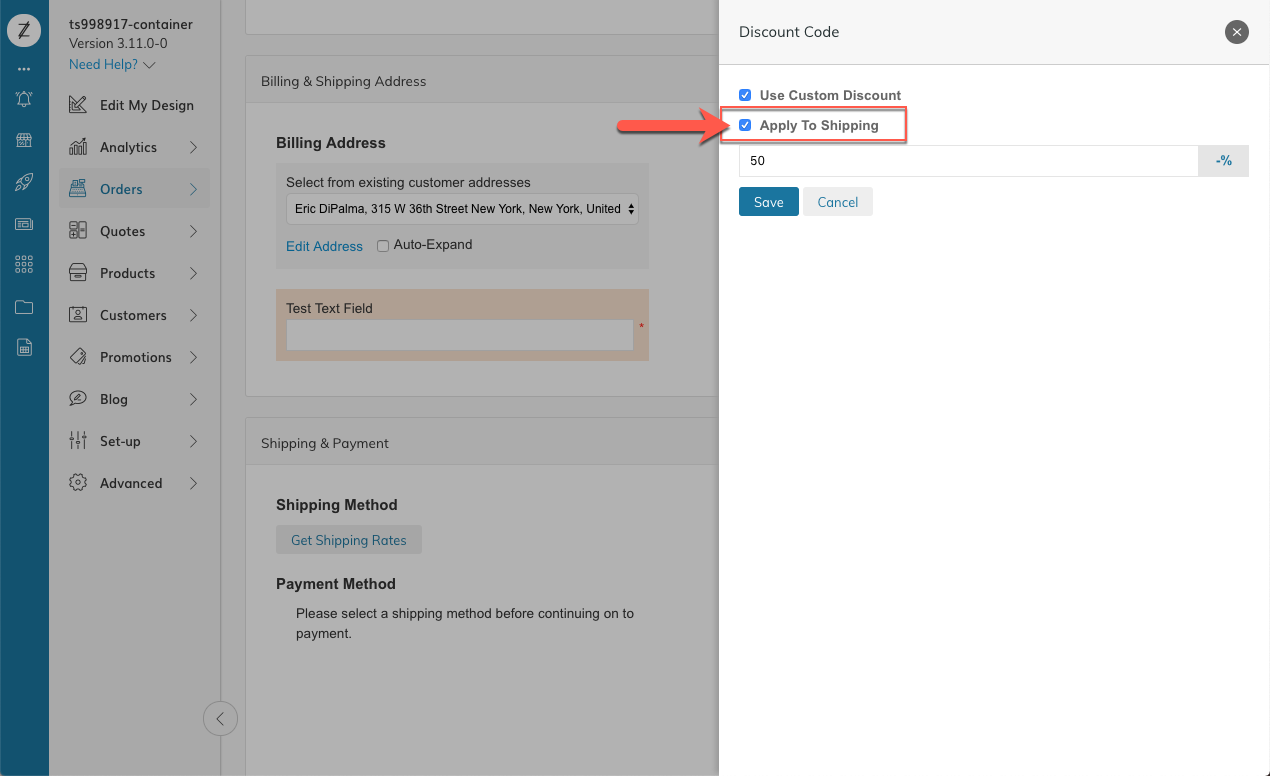The width and height of the screenshot is (1270, 776).
Task: Expand the Promotions submenu chevron
Action: point(193,357)
